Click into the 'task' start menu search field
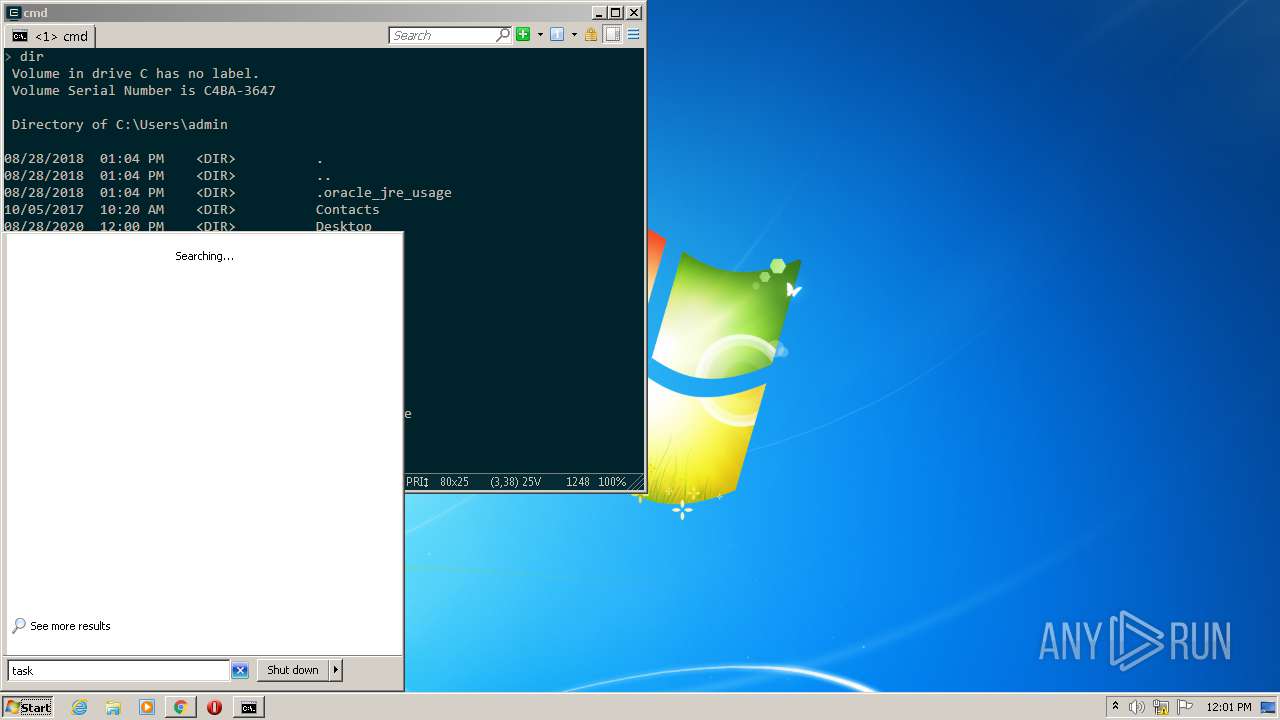The image size is (1280, 720). click(118, 670)
